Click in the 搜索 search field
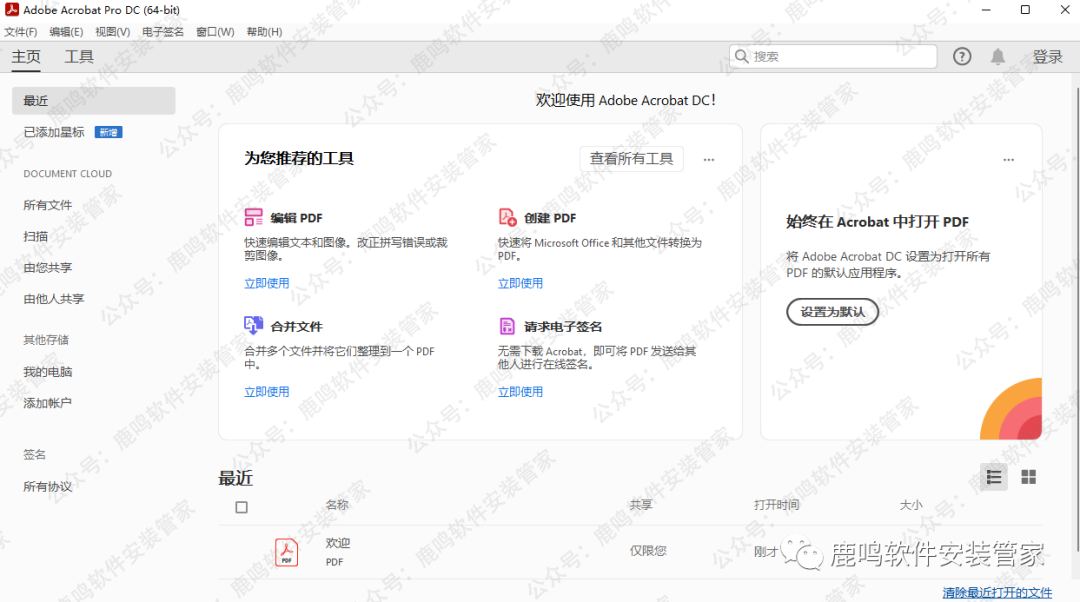The height and width of the screenshot is (602, 1080). click(840, 57)
